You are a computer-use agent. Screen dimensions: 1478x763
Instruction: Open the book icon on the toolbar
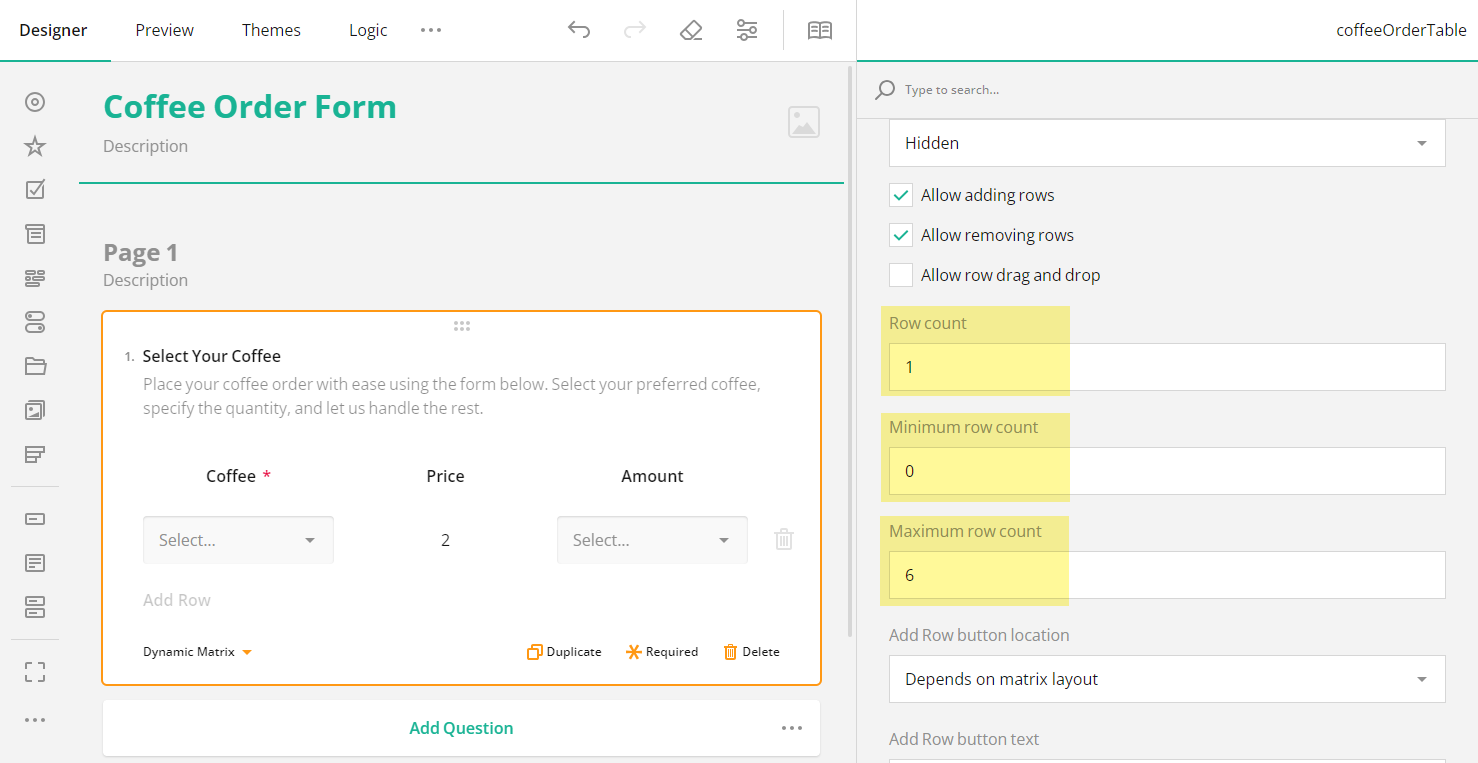pos(819,30)
